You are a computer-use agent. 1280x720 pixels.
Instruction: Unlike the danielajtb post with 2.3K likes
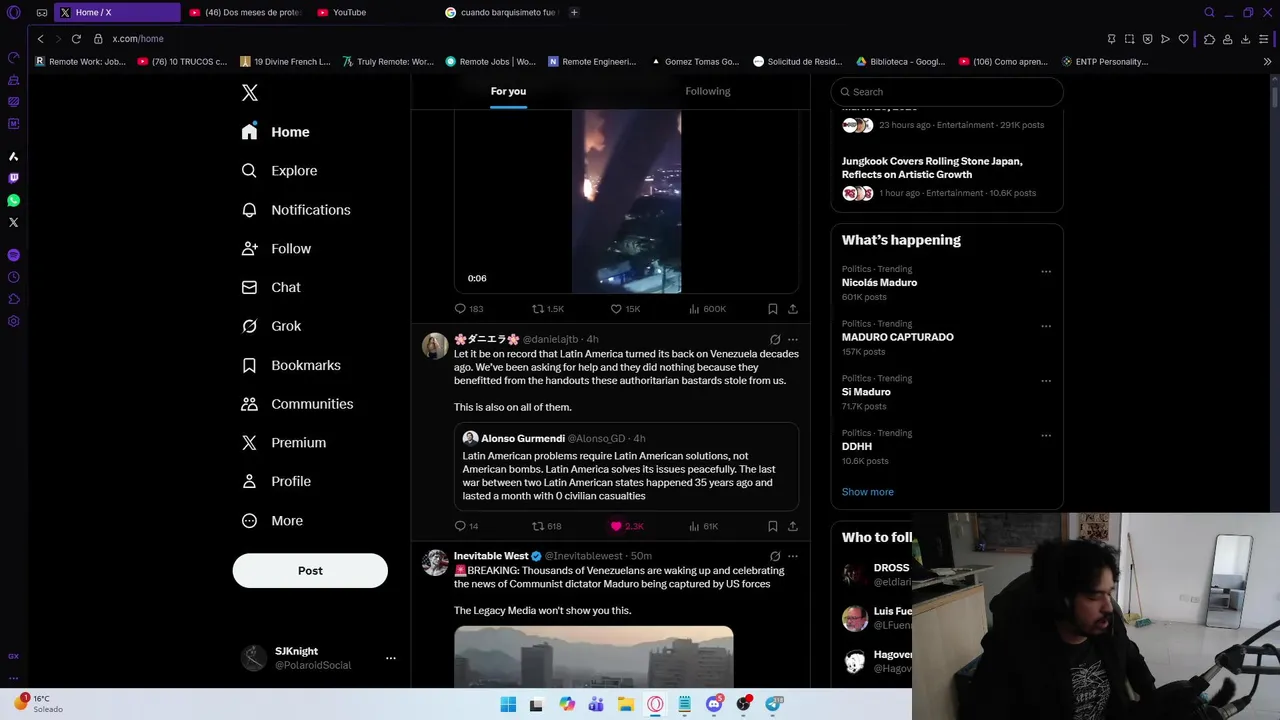tap(627, 526)
